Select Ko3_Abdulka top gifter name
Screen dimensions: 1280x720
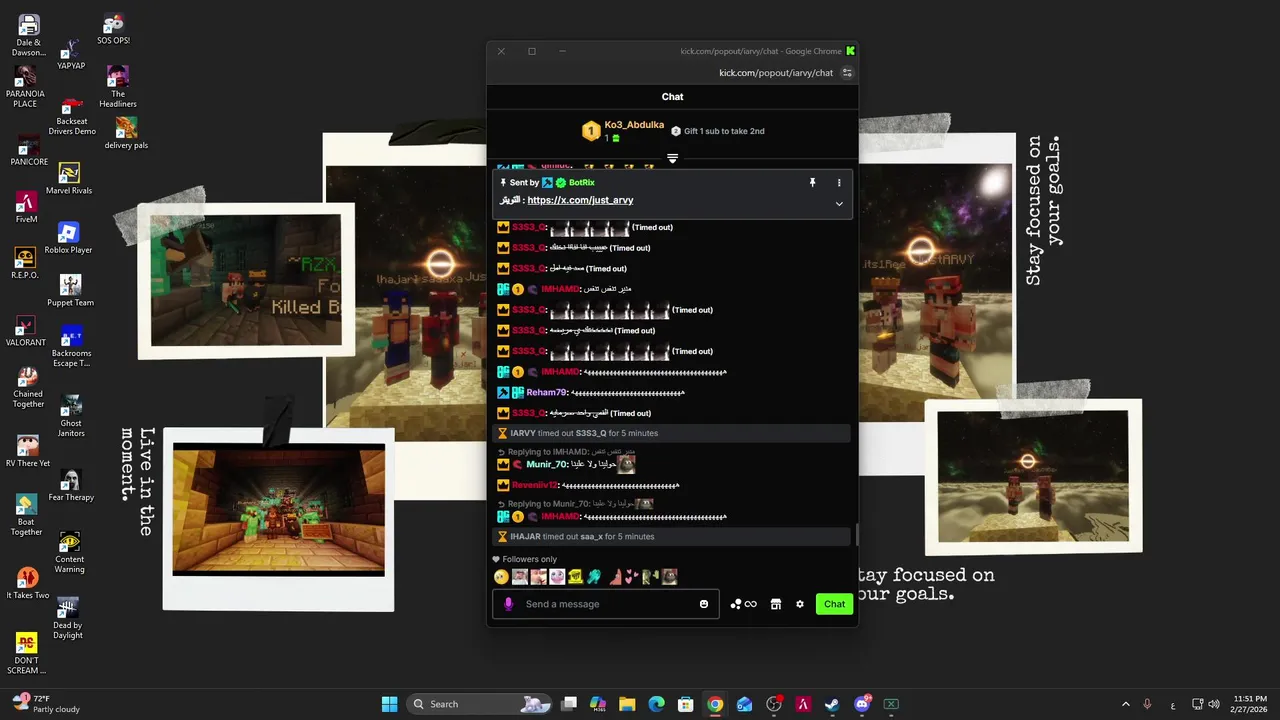[634, 125]
